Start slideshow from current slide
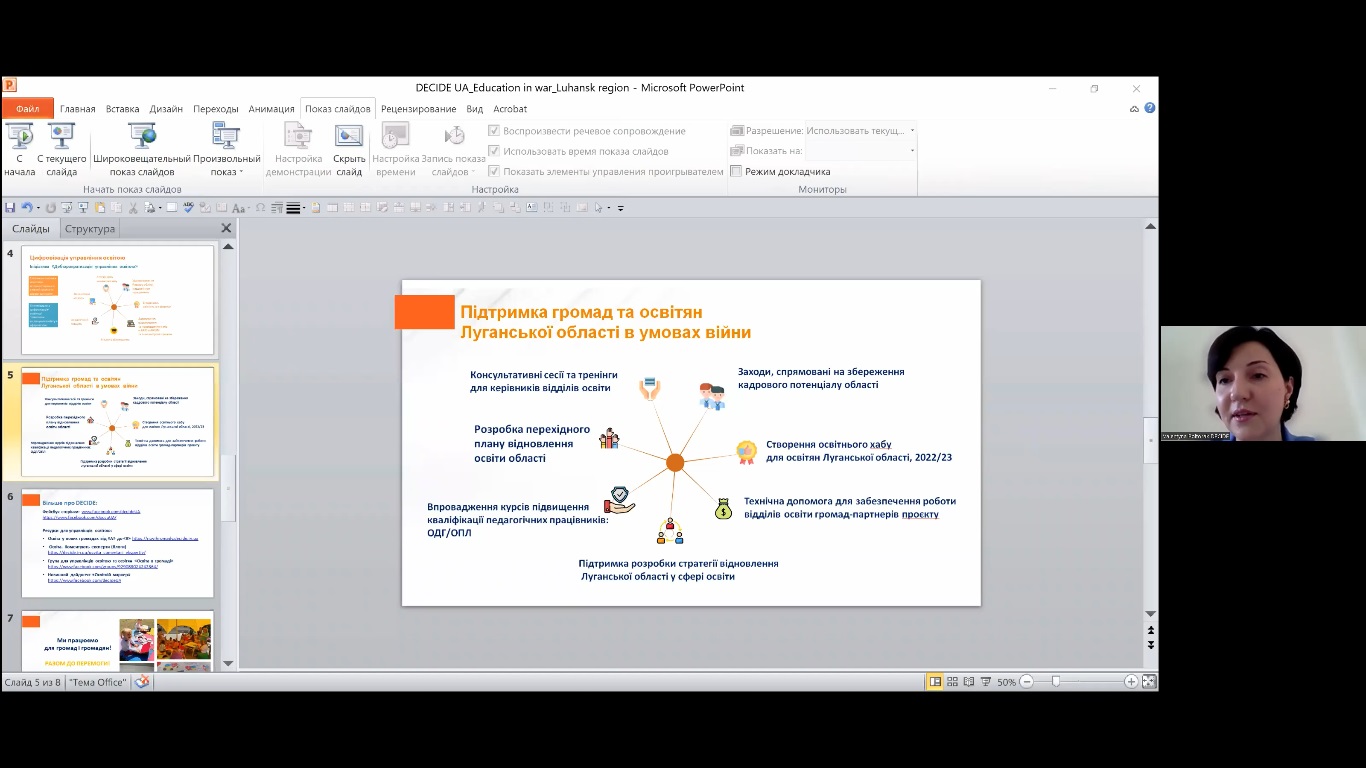1366x768 pixels. coord(61,150)
